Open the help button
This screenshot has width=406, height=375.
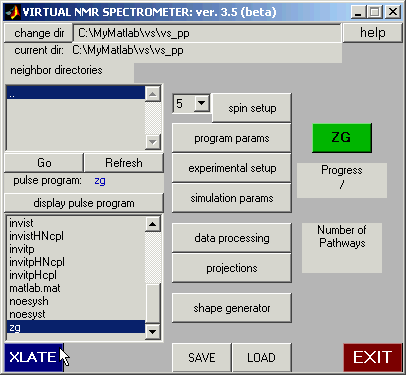pyautogui.click(x=372, y=33)
